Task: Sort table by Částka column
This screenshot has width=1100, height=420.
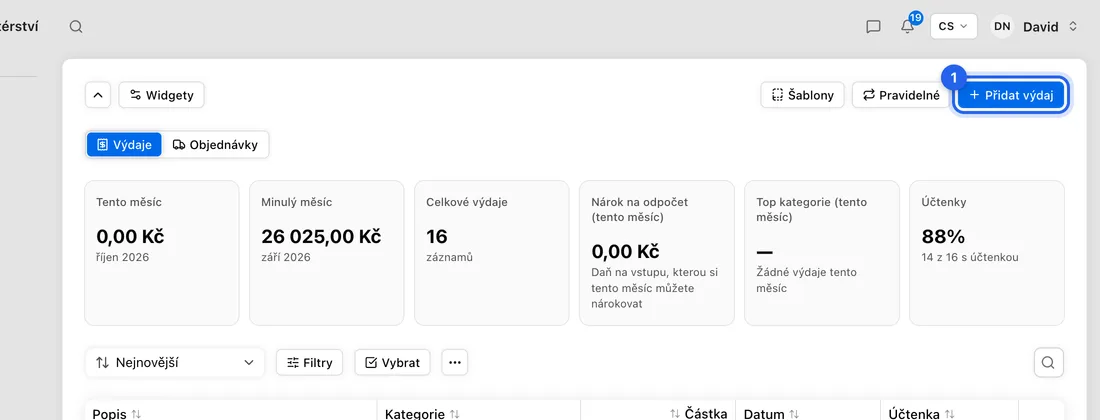Action: [x=698, y=414]
